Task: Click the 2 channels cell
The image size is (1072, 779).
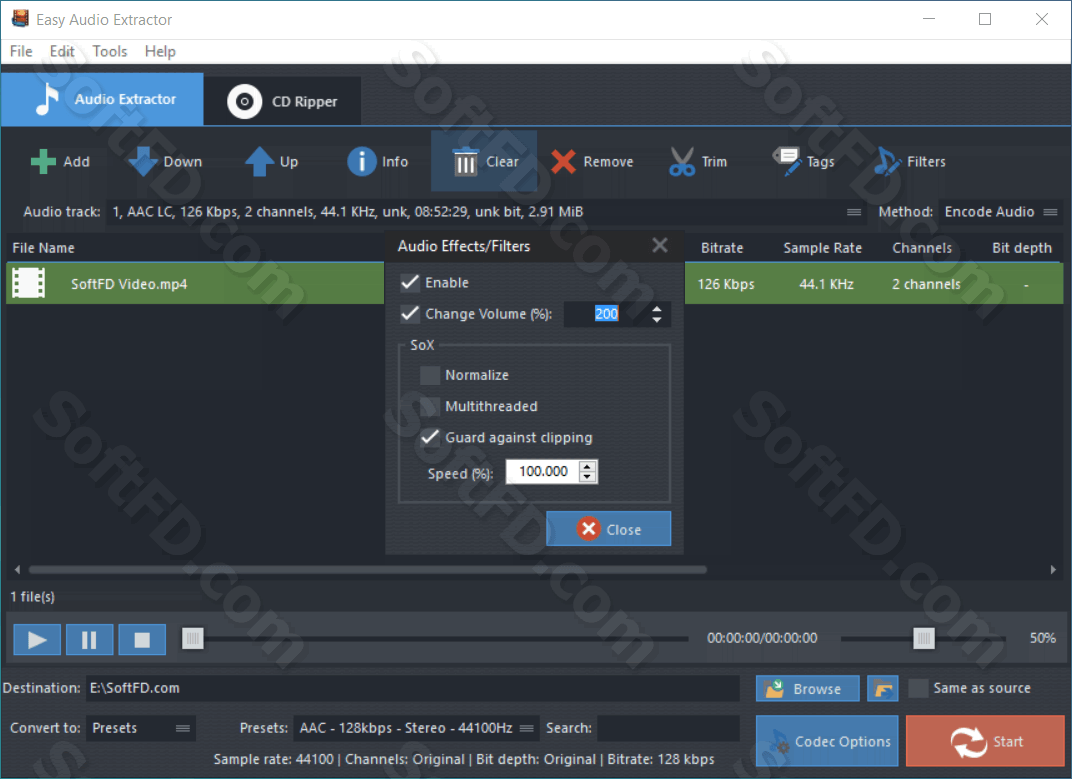Action: pos(926,284)
